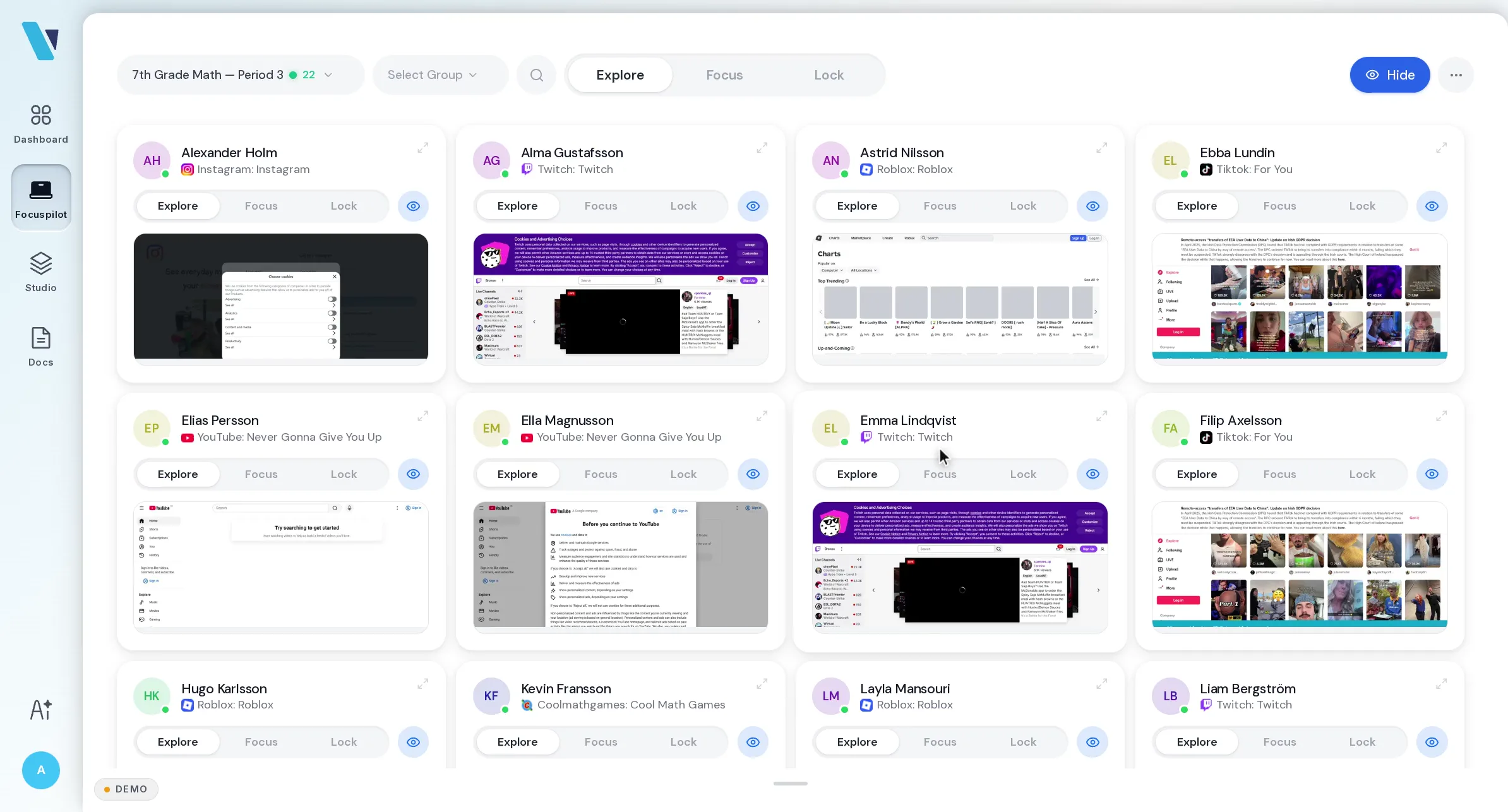
Task: Lock Alma Gustafsson's device
Action: pyautogui.click(x=683, y=206)
